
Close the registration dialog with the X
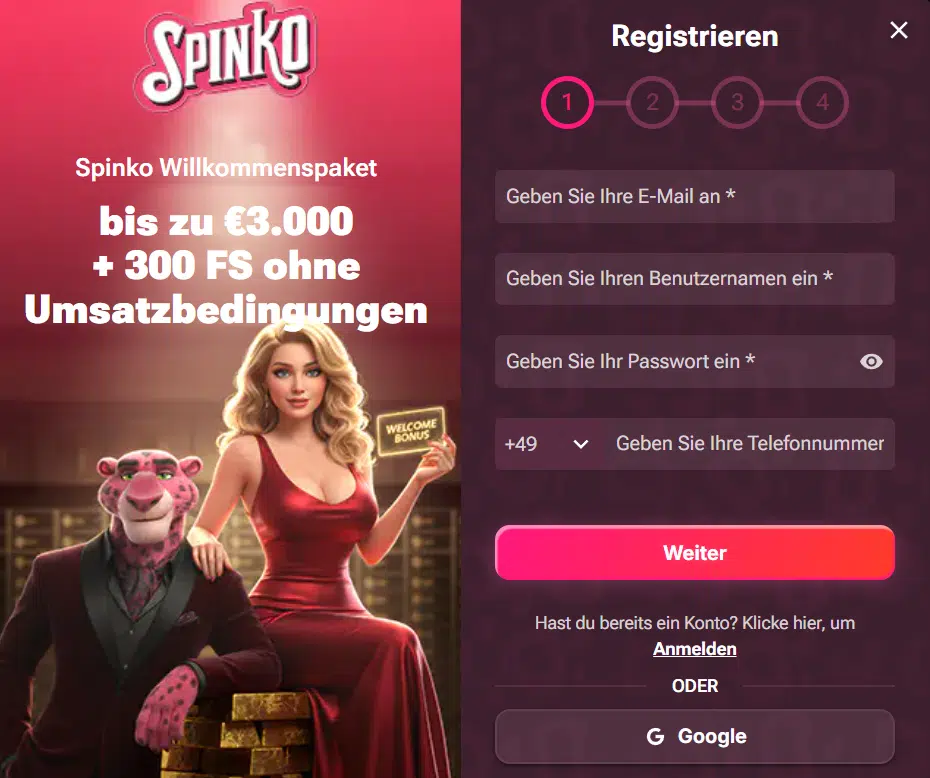tap(899, 30)
